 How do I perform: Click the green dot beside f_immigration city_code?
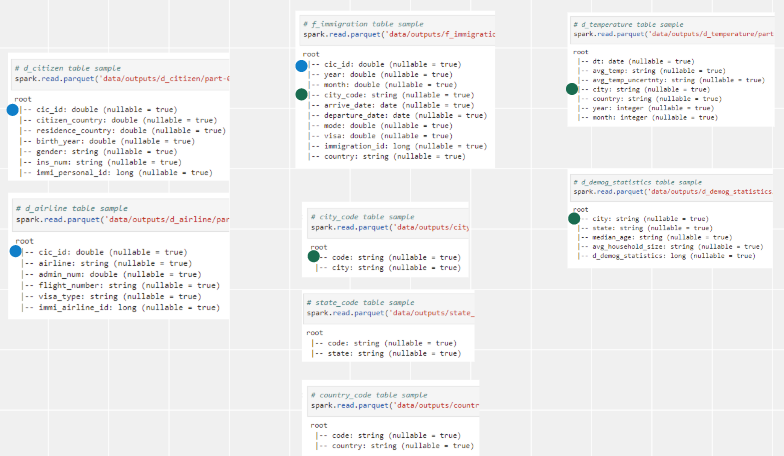302,94
